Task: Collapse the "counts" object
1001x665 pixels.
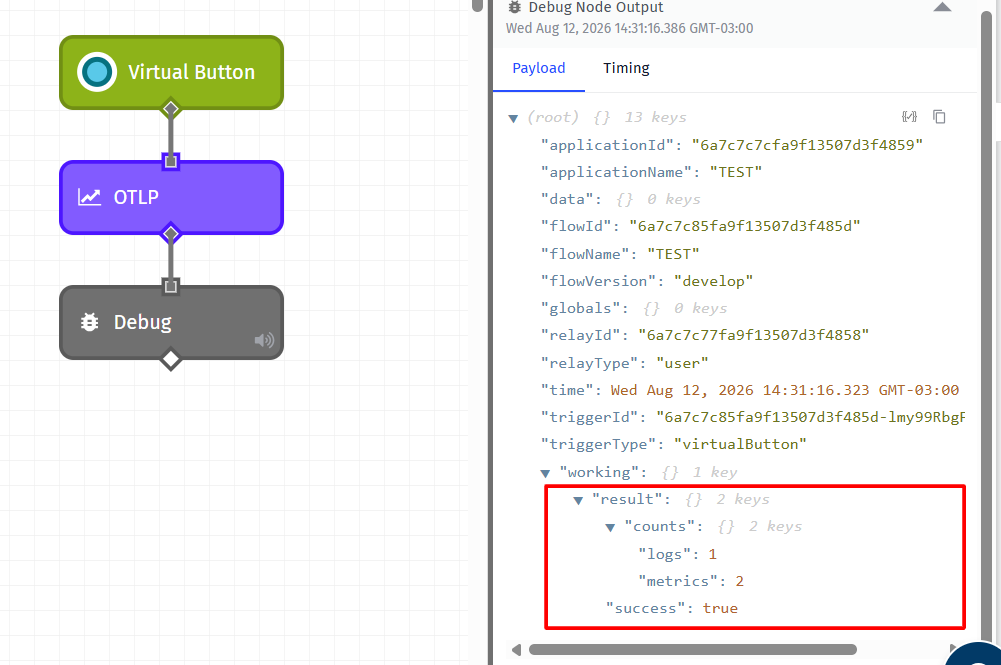Action: 610,528
